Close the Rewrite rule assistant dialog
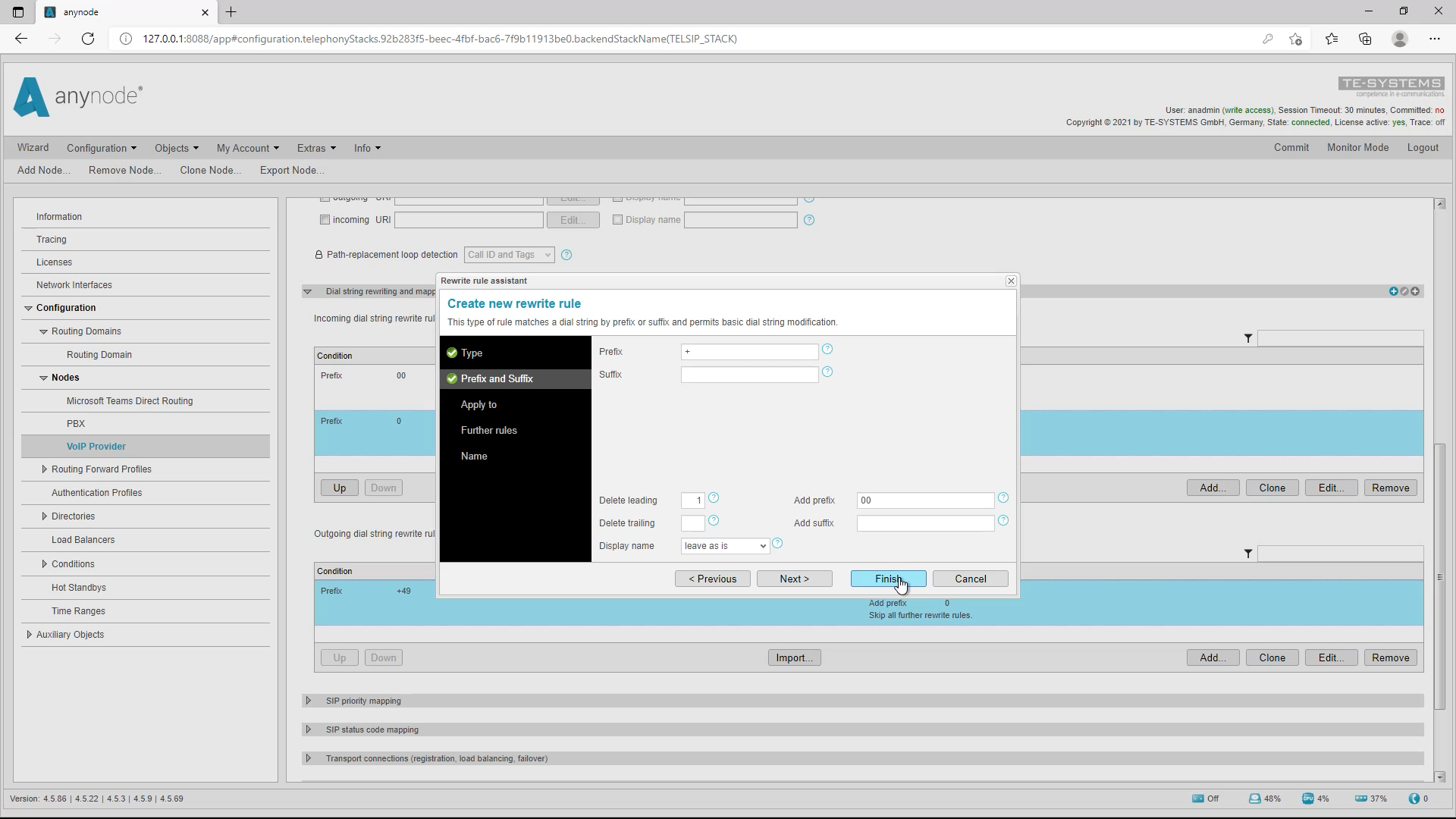 1011,281
